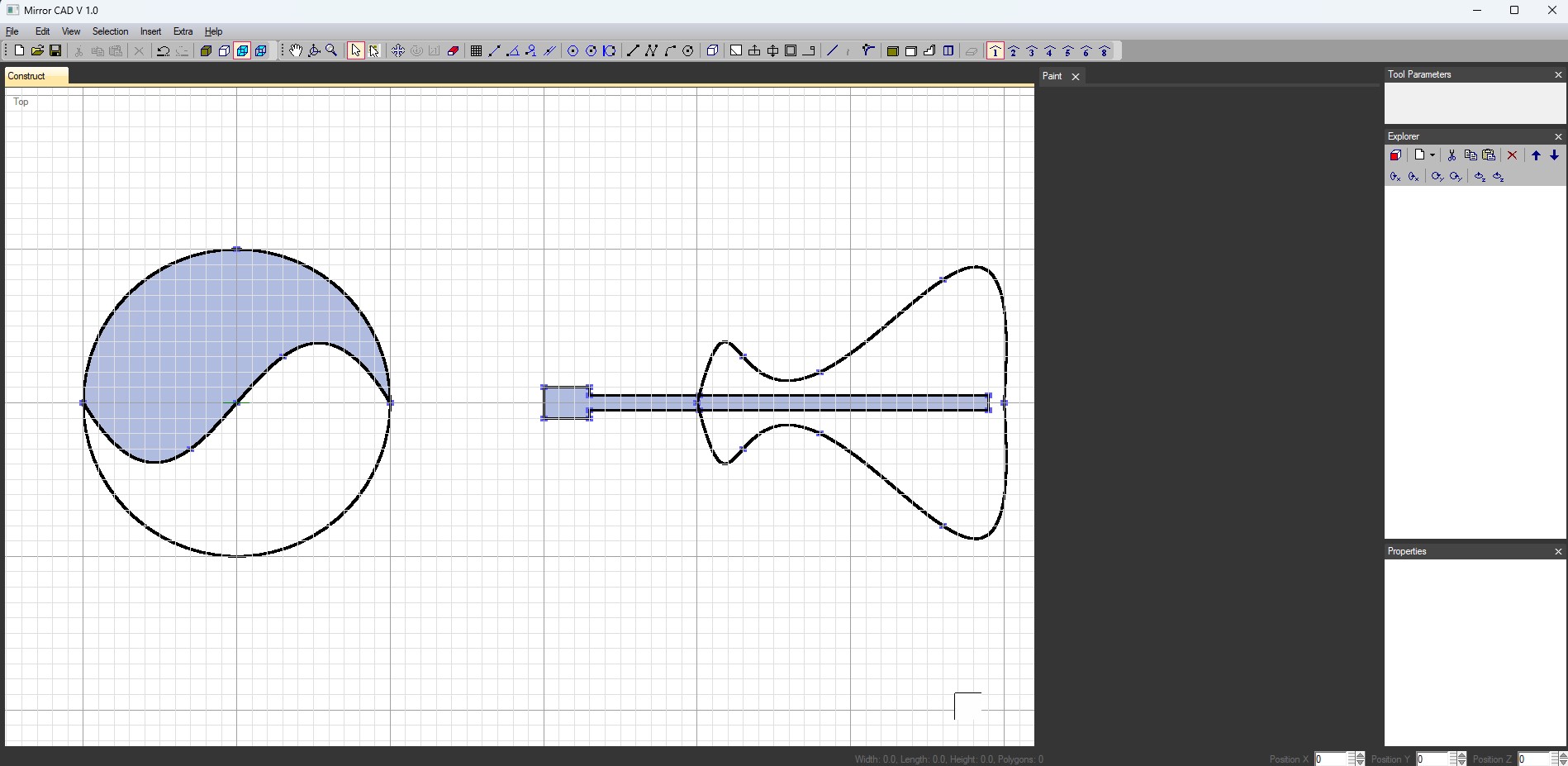Click the red delete X in Explorer

pos(1513,155)
